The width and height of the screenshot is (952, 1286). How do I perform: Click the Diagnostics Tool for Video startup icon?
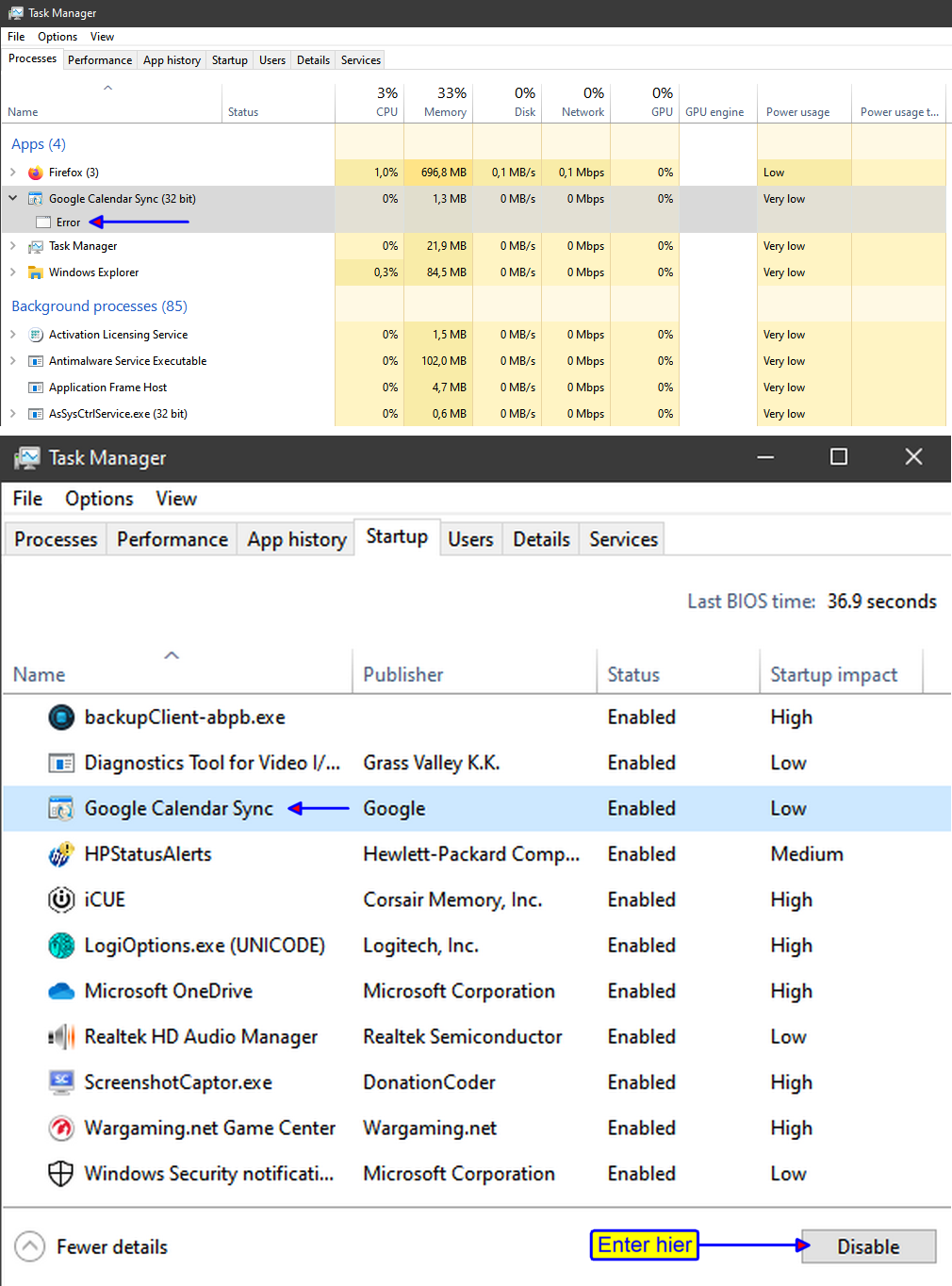pyautogui.click(x=61, y=763)
